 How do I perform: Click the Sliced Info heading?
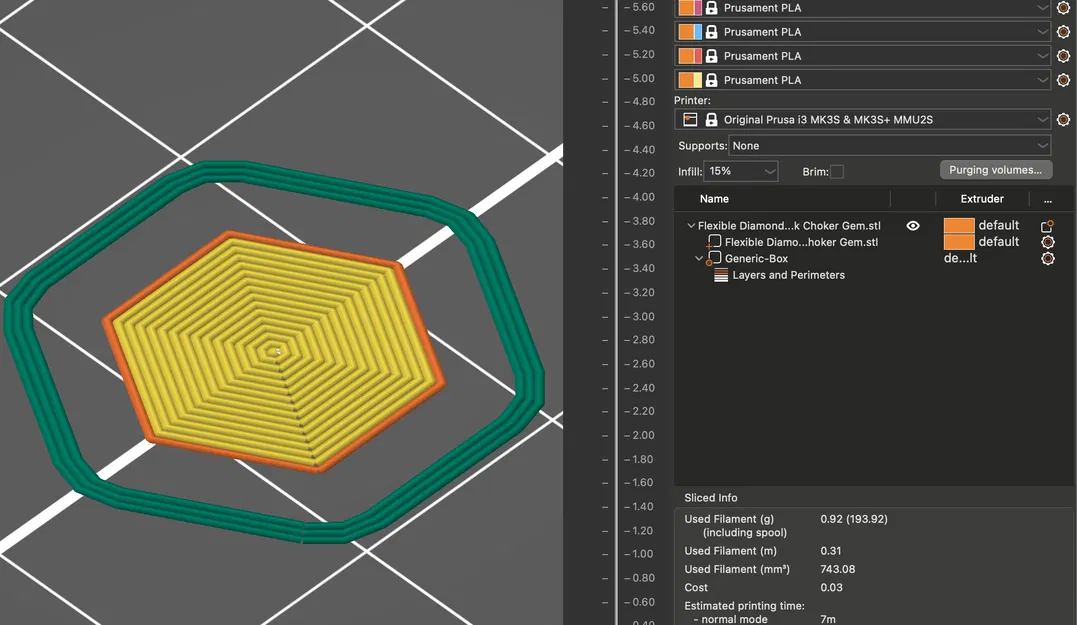tap(711, 498)
